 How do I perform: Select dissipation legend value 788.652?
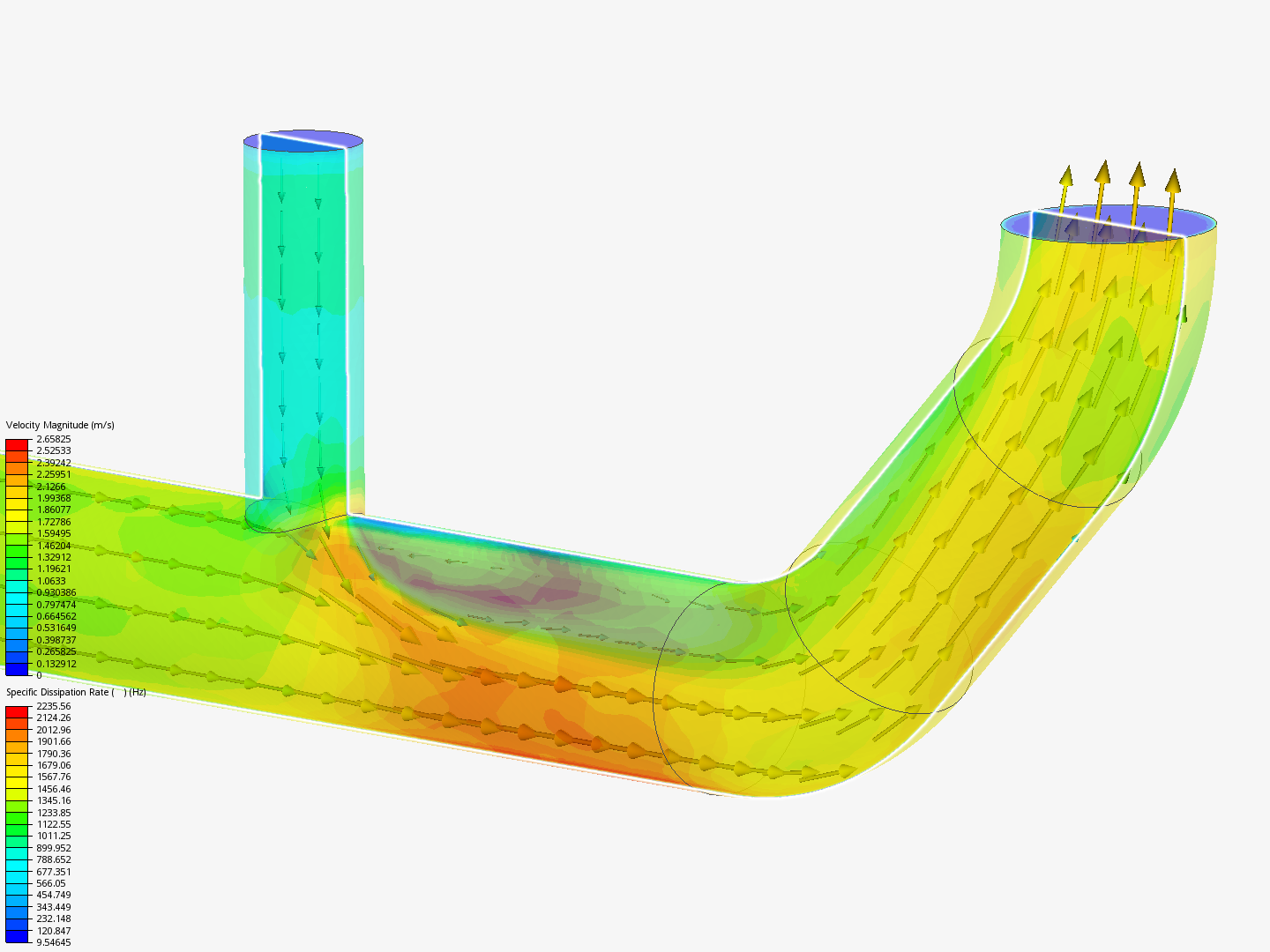click(54, 859)
